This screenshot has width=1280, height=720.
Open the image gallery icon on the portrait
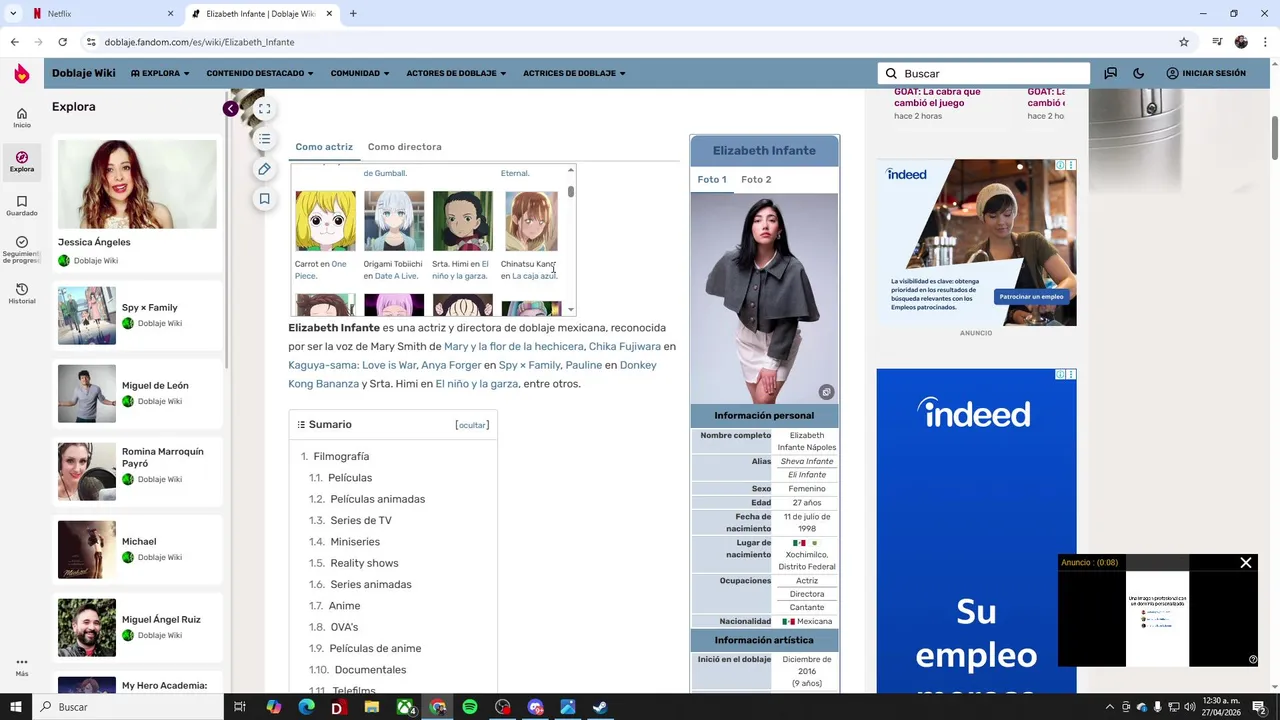(826, 392)
